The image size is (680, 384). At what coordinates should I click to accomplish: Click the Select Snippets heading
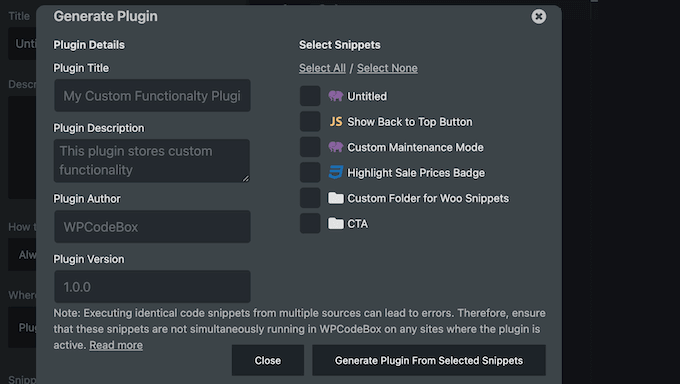coord(340,45)
